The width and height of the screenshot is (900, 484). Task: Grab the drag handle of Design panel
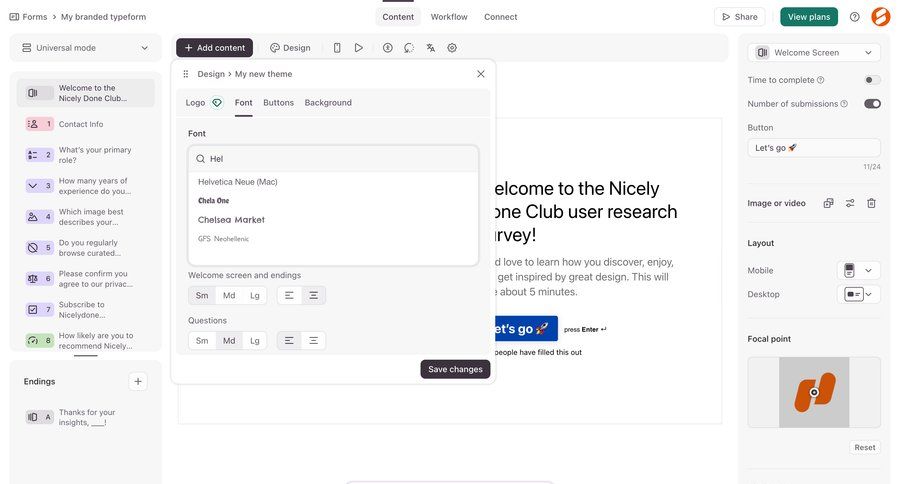click(x=185, y=74)
